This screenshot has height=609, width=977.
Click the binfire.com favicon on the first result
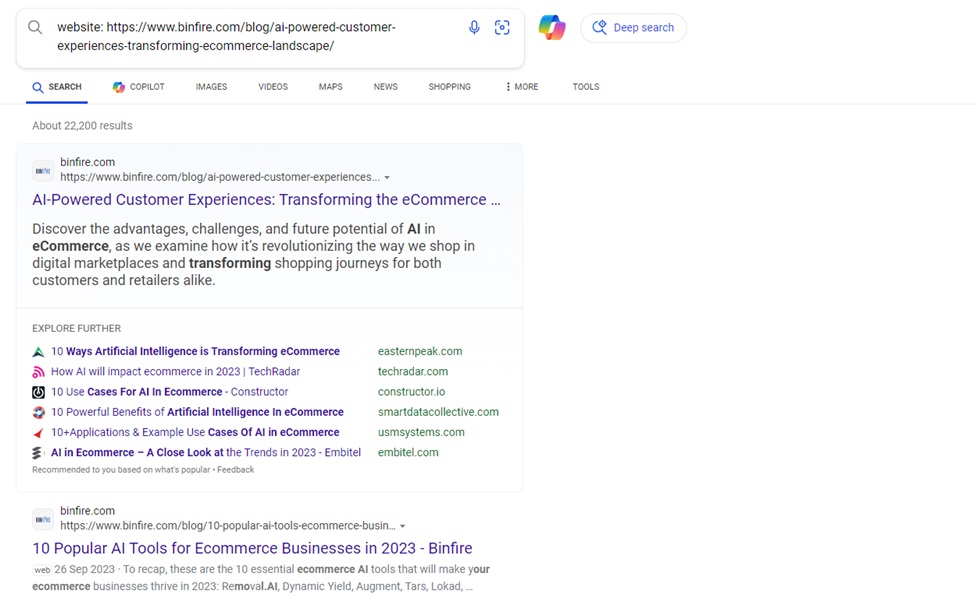[42, 169]
